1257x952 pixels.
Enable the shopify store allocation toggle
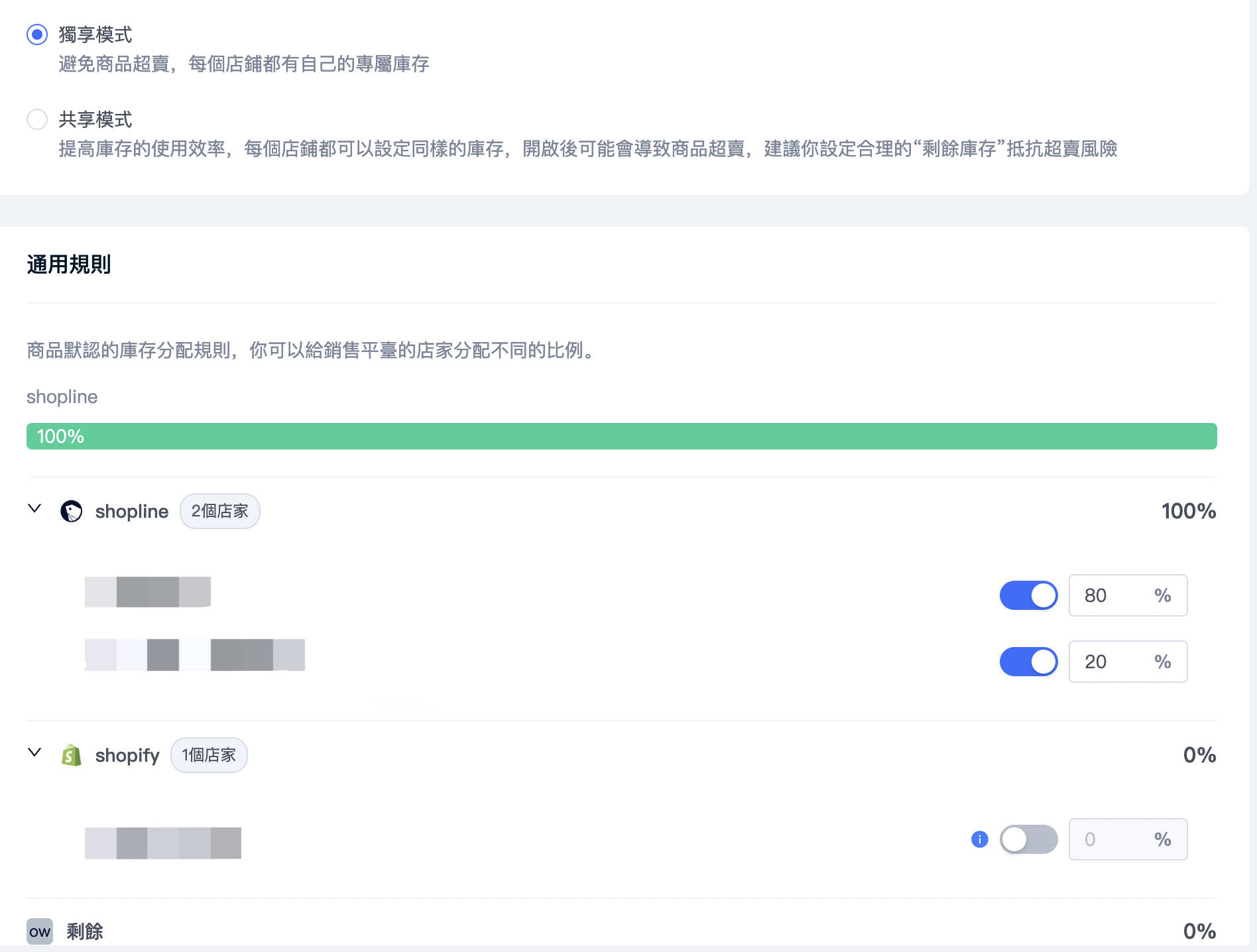[x=1028, y=839]
